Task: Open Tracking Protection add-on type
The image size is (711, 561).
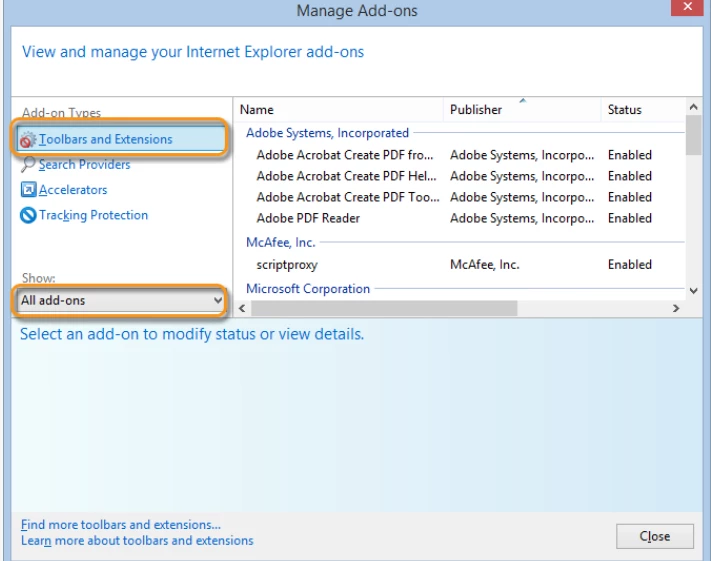Action: [x=93, y=215]
